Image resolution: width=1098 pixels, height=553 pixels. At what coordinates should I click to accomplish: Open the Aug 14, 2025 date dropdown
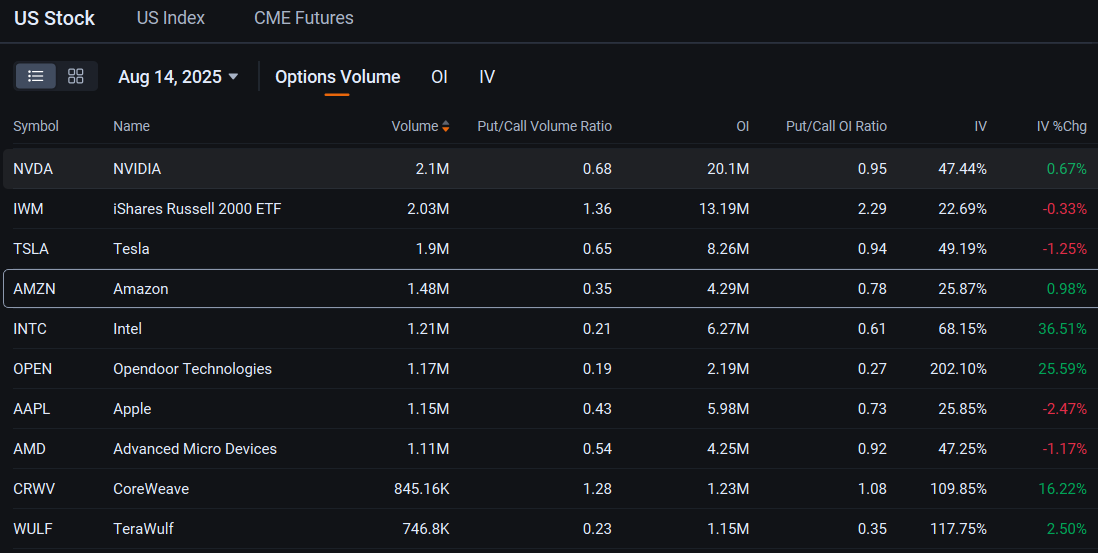179,77
